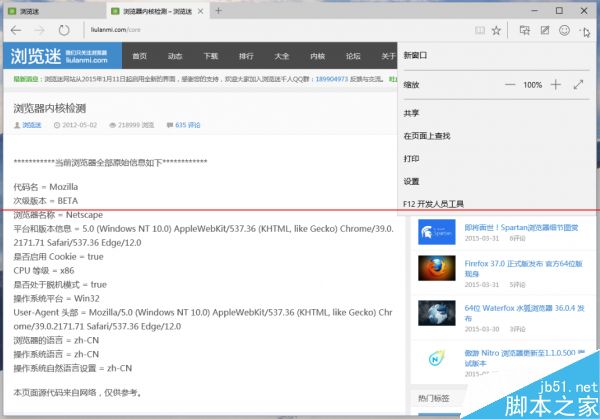Open a new tab with plus button

[x=218, y=11]
